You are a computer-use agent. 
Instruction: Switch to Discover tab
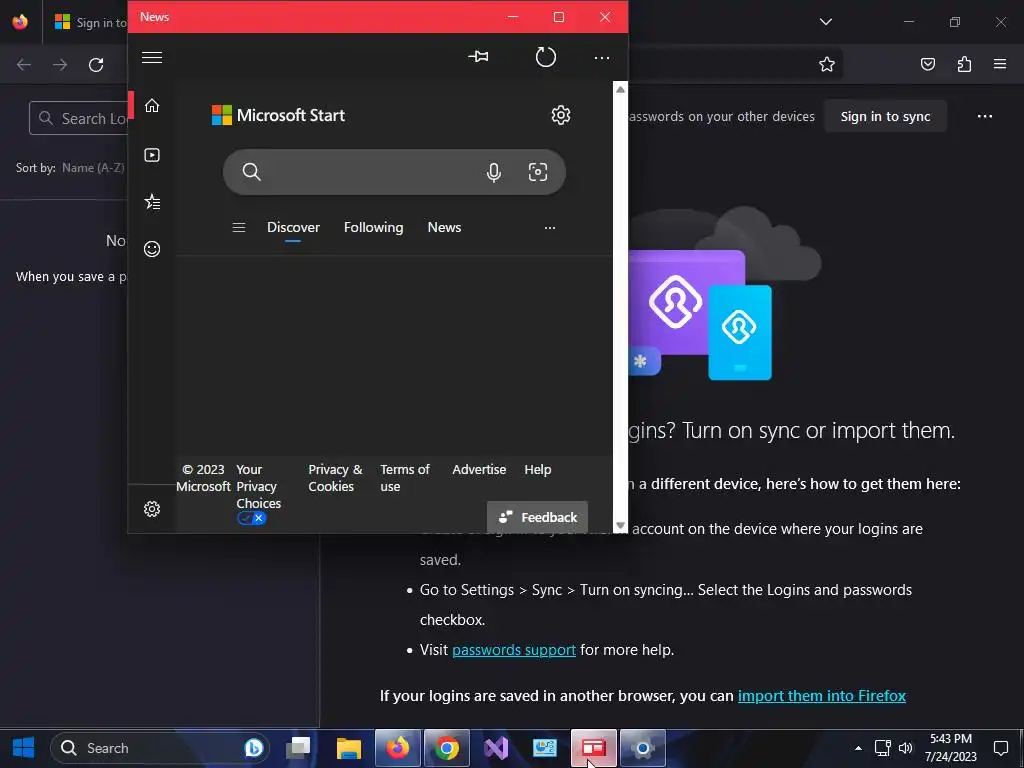coord(293,227)
